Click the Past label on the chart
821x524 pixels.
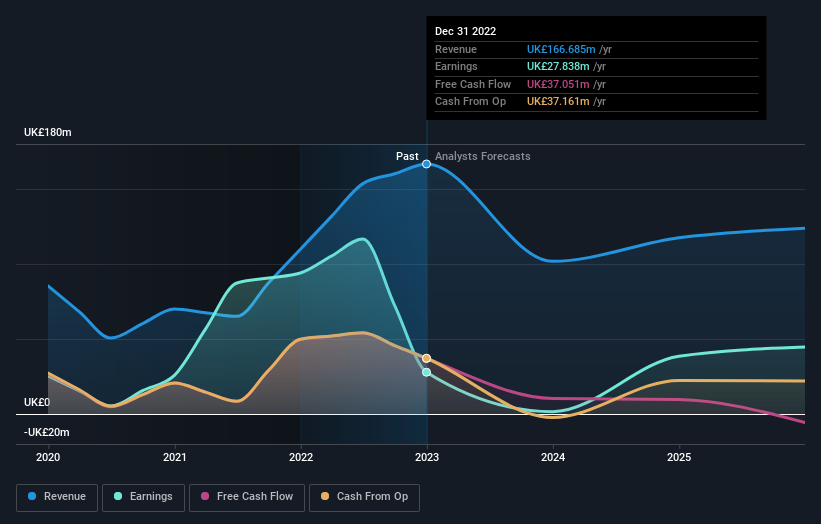coord(407,156)
